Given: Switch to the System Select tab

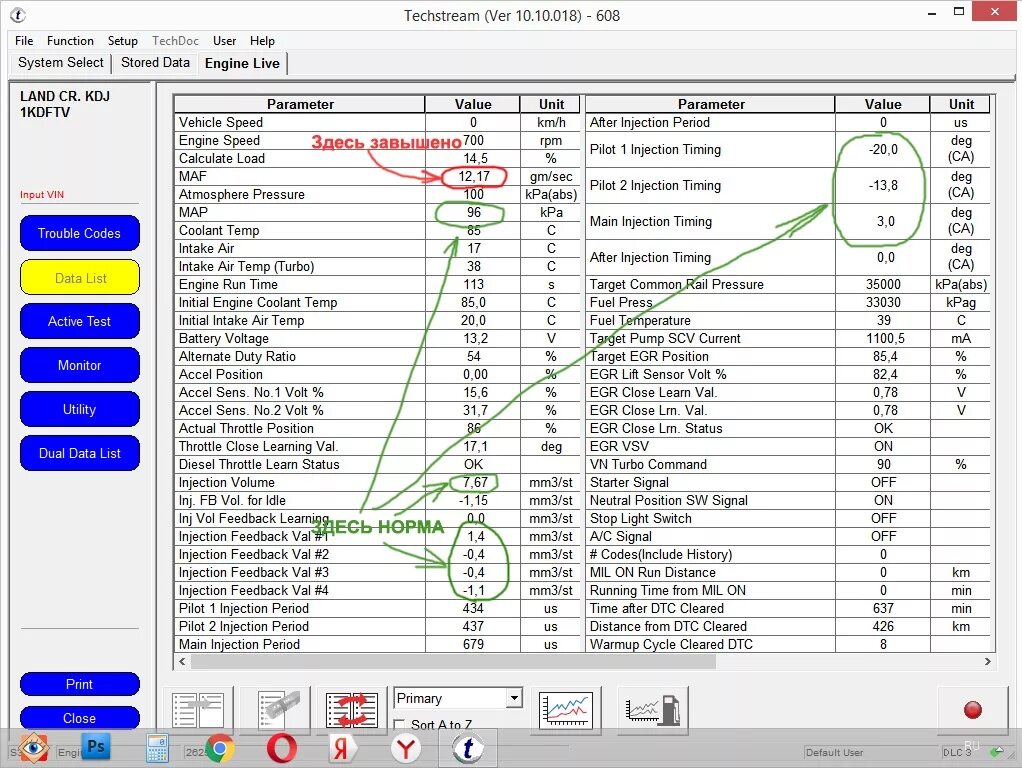Looking at the screenshot, I should pos(61,63).
